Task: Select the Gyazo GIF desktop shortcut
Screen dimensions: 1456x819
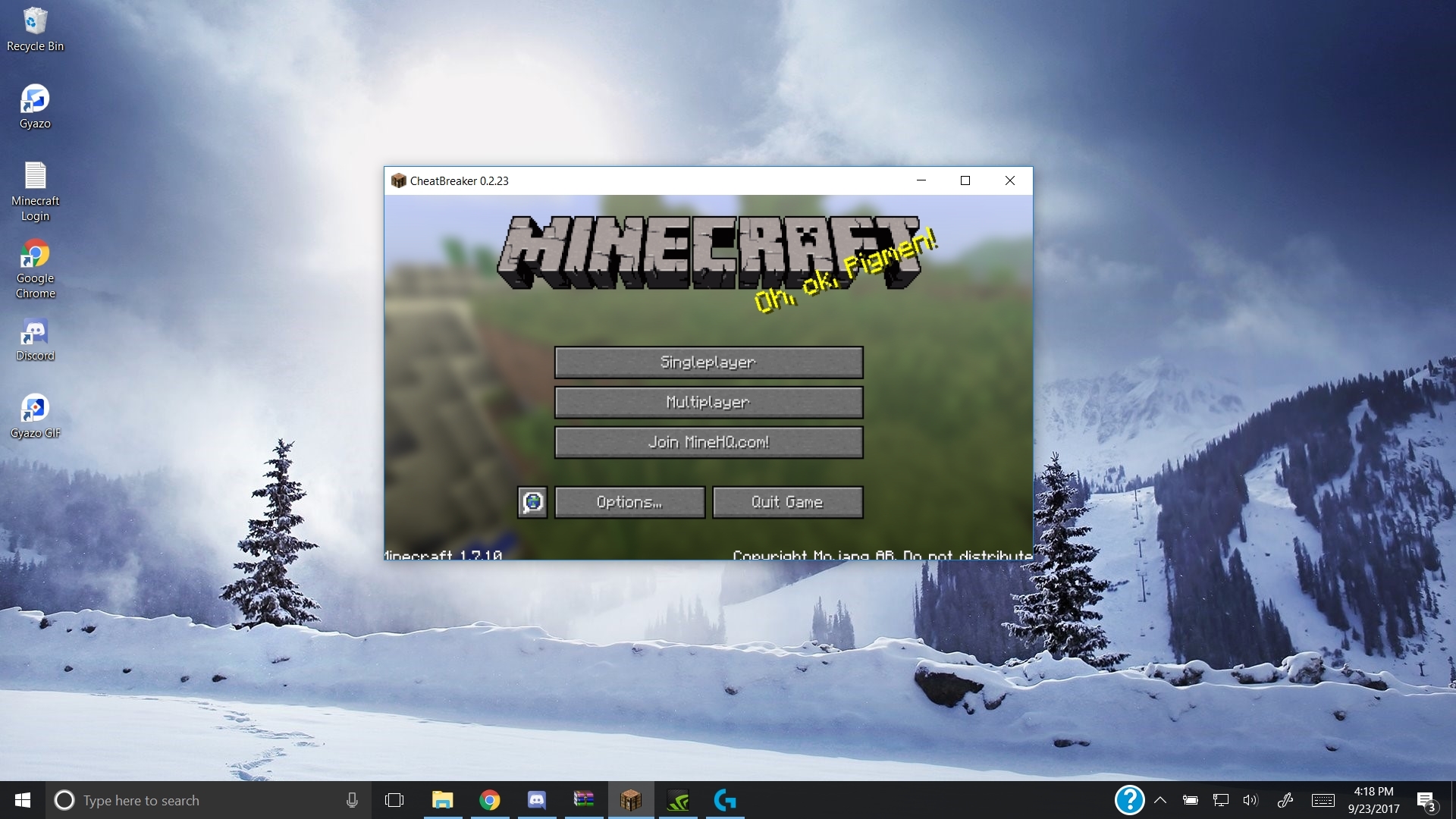Action: point(35,416)
